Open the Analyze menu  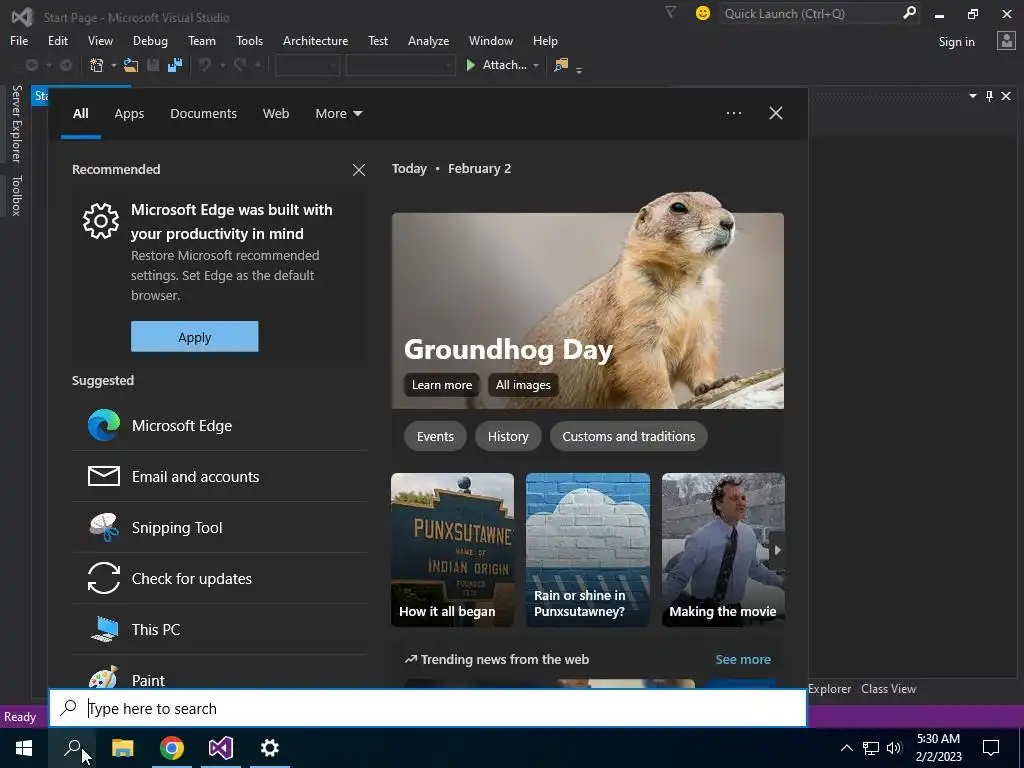[428, 40]
